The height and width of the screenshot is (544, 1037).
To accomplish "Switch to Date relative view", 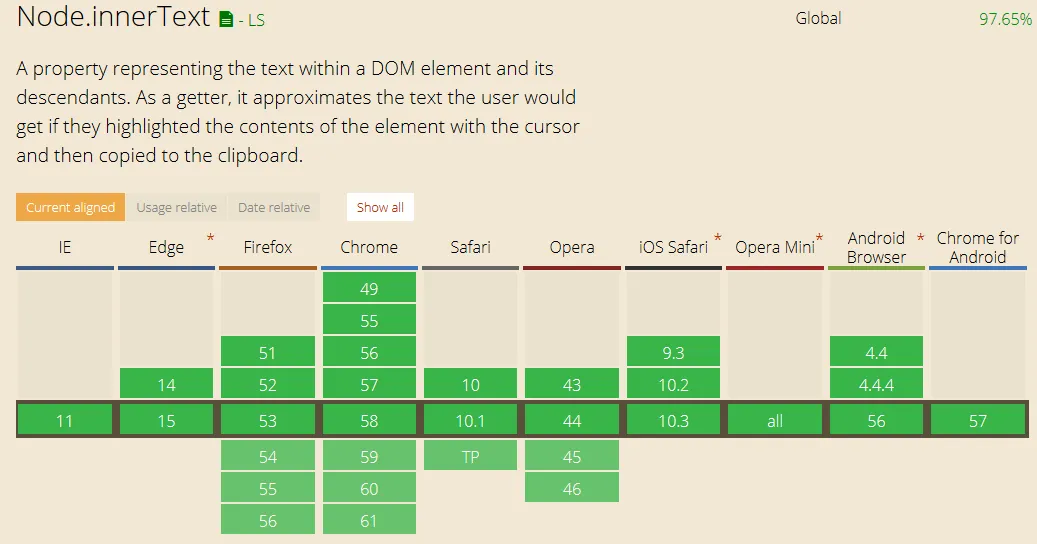I will coord(274,207).
